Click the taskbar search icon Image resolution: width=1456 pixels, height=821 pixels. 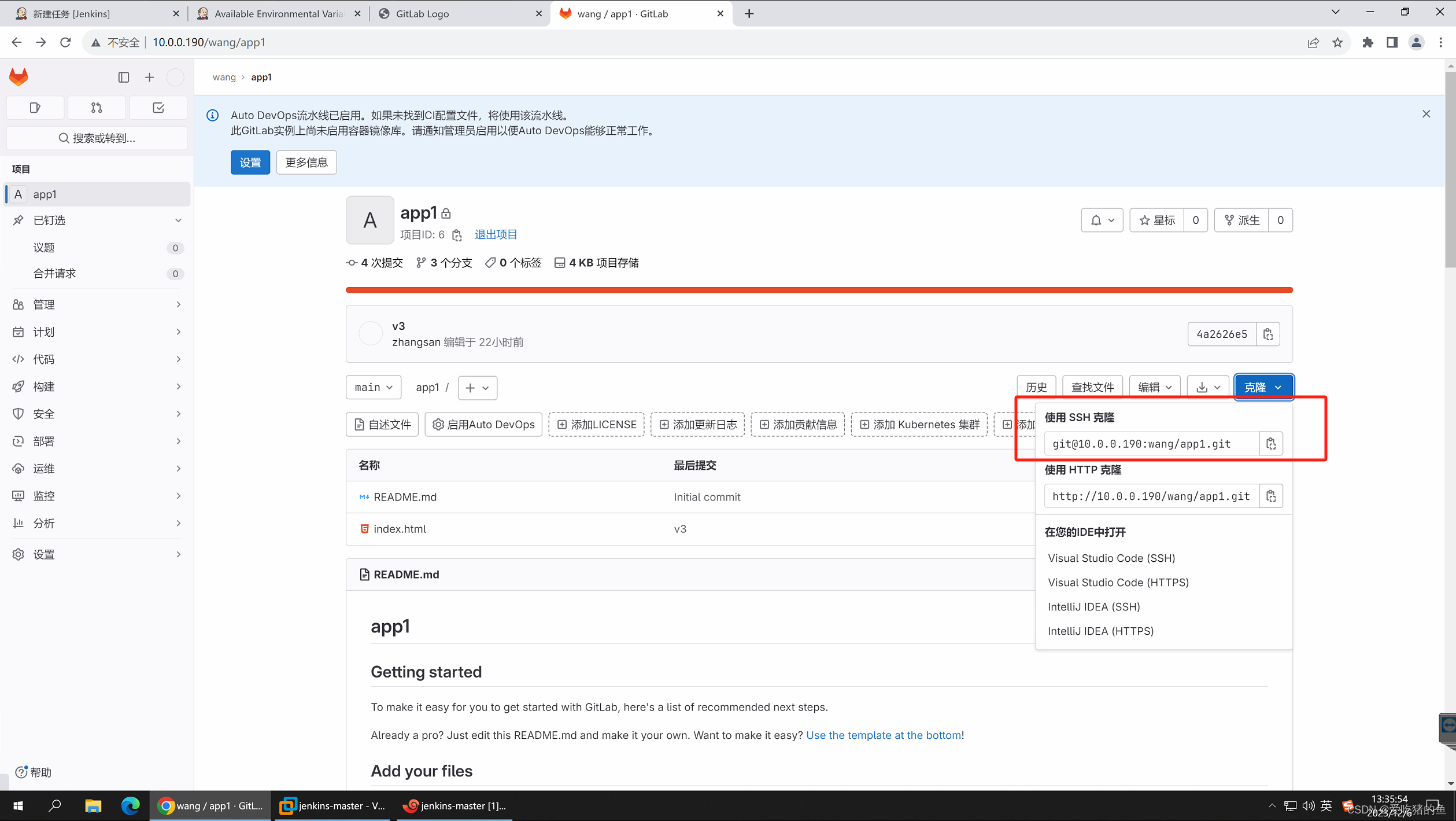point(55,805)
